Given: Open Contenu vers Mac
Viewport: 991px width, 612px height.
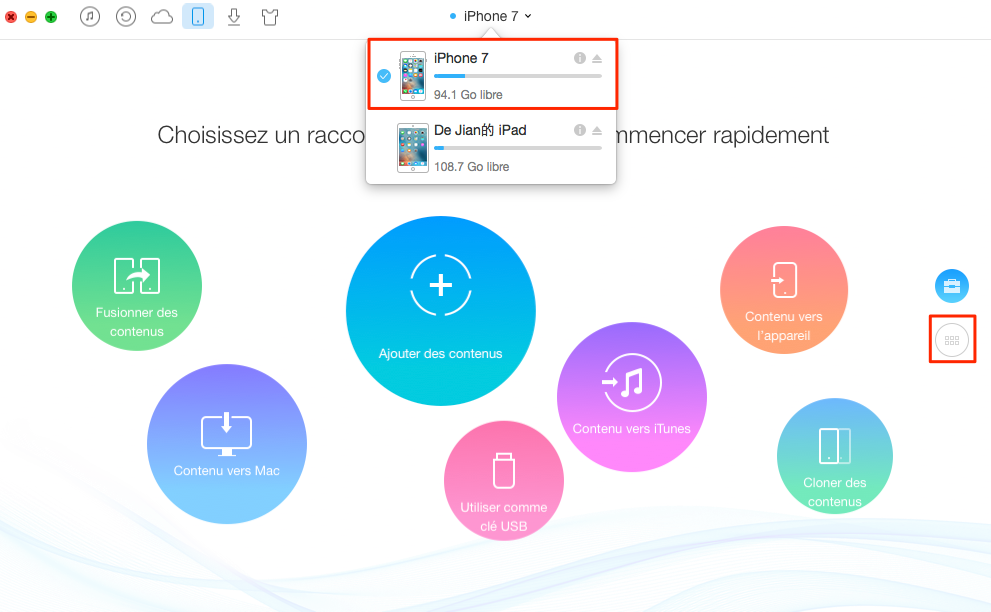Looking at the screenshot, I should point(227,444).
